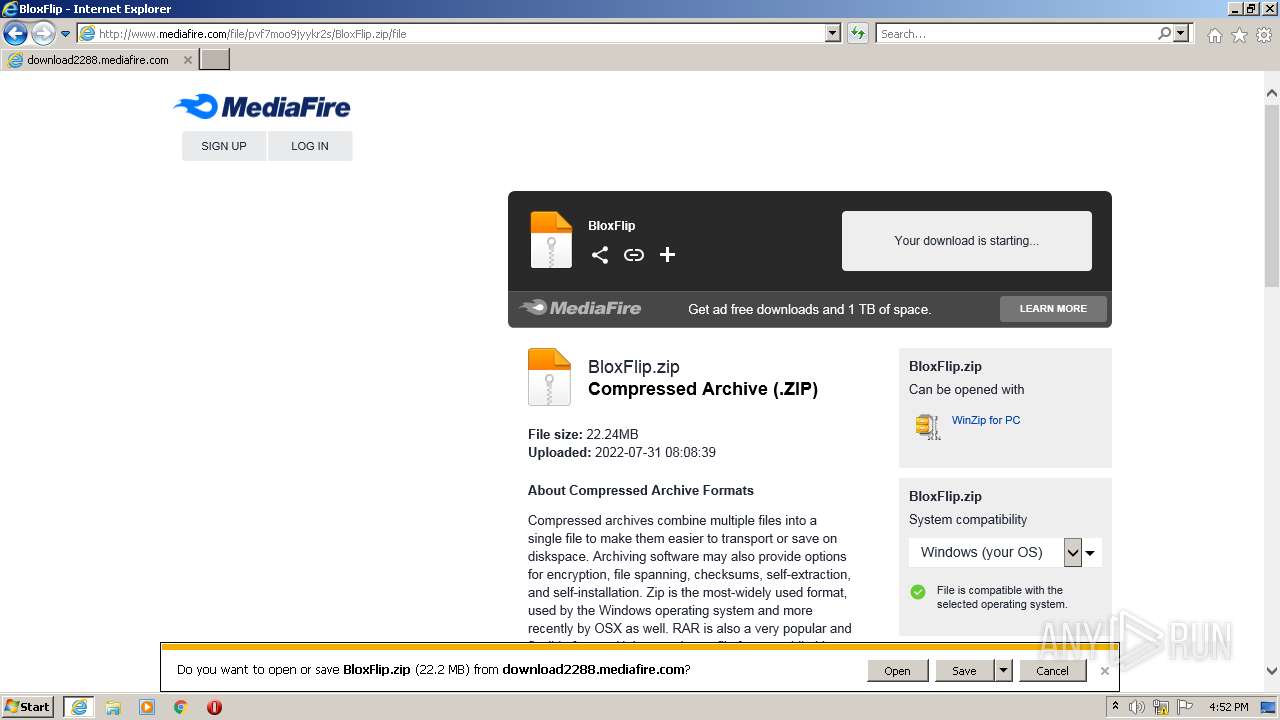Click the 4:52 PM taskbar clock
This screenshot has width=1280, height=720.
point(1228,707)
